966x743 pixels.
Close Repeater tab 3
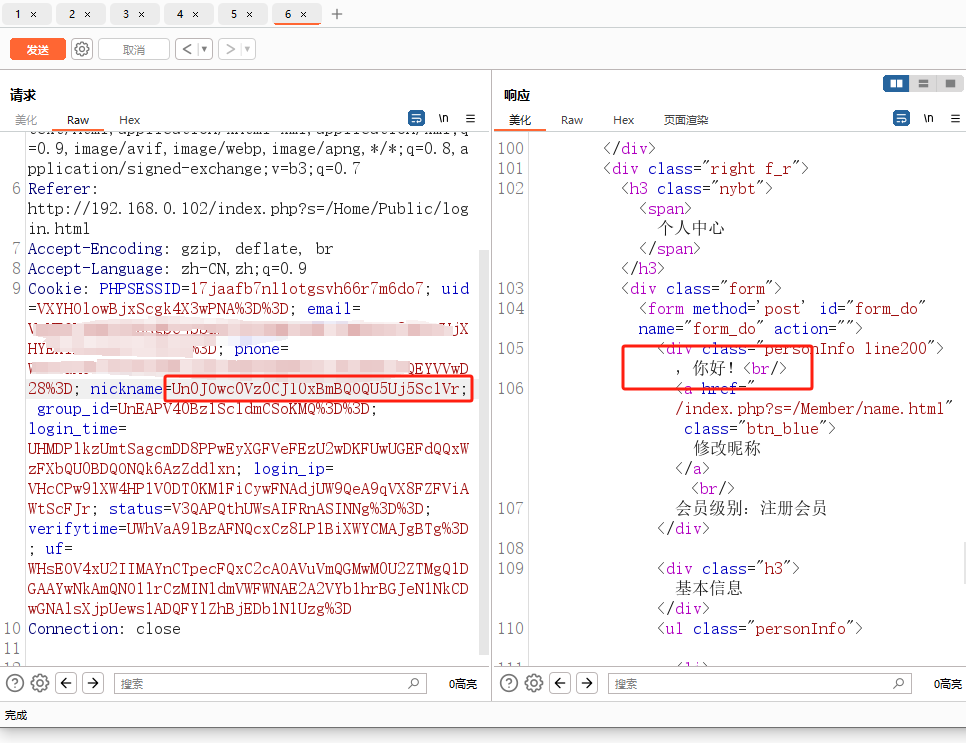pyautogui.click(x=141, y=14)
